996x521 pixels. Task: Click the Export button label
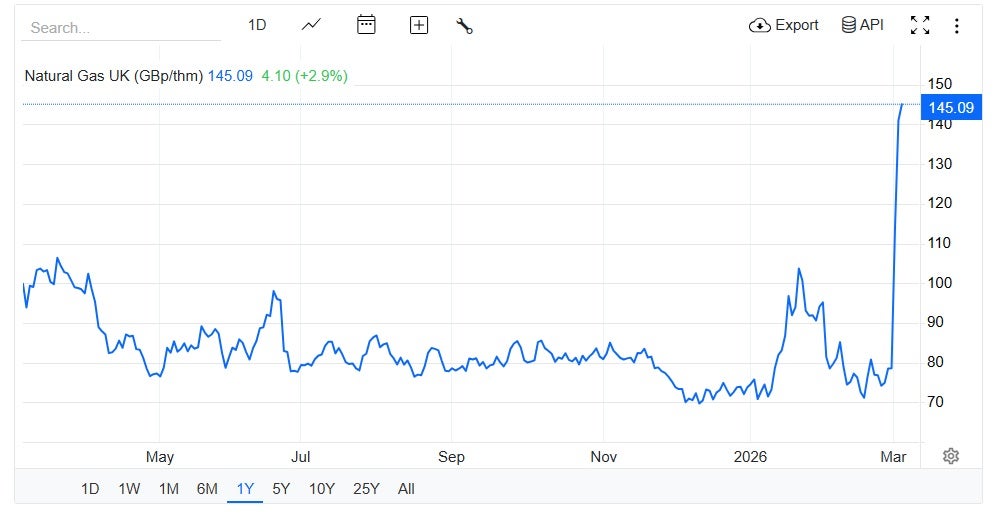click(797, 25)
